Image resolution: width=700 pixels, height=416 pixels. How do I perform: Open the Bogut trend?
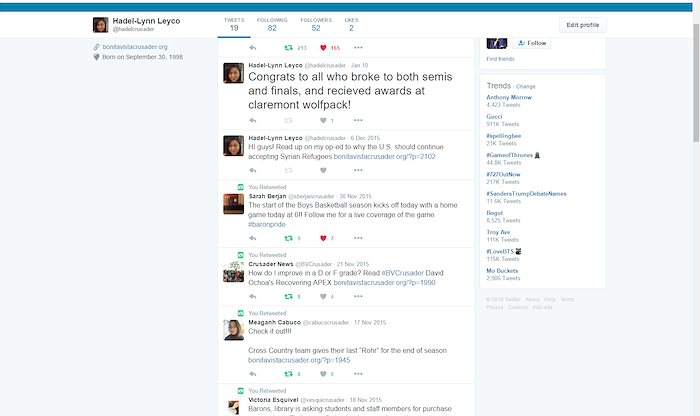(495, 213)
